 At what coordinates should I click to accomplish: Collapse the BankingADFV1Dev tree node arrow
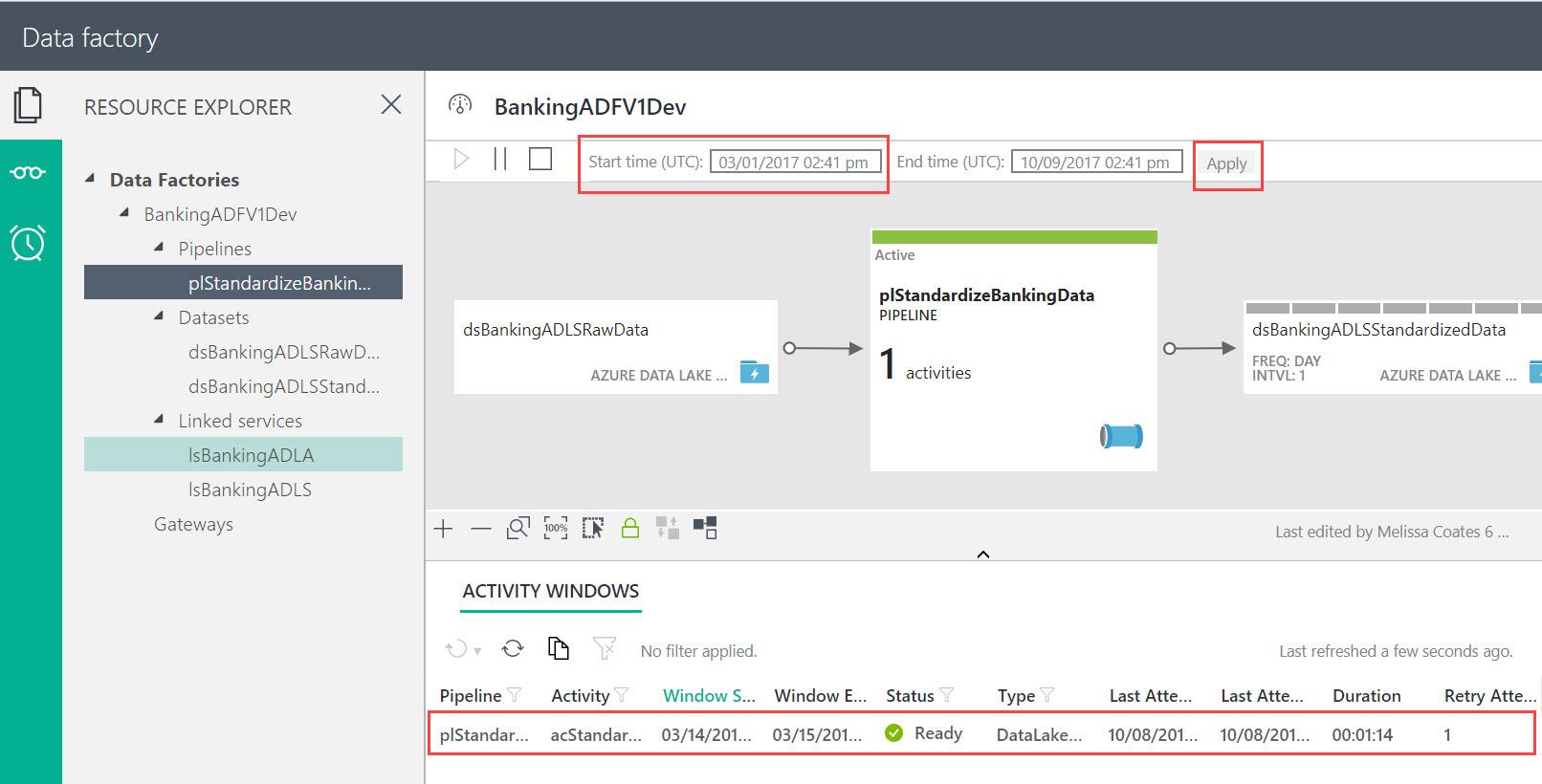[125, 212]
